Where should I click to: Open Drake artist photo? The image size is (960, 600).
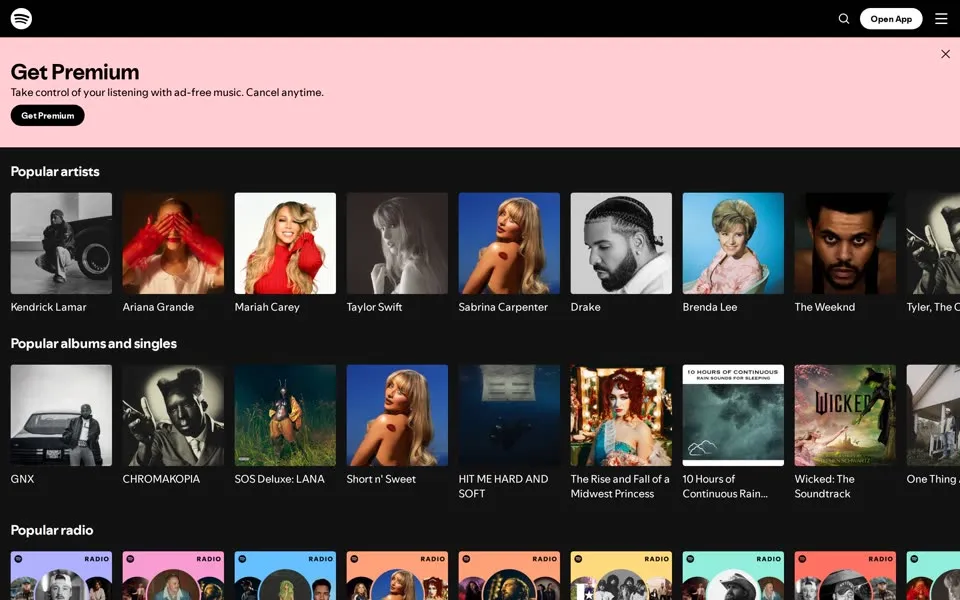point(621,243)
